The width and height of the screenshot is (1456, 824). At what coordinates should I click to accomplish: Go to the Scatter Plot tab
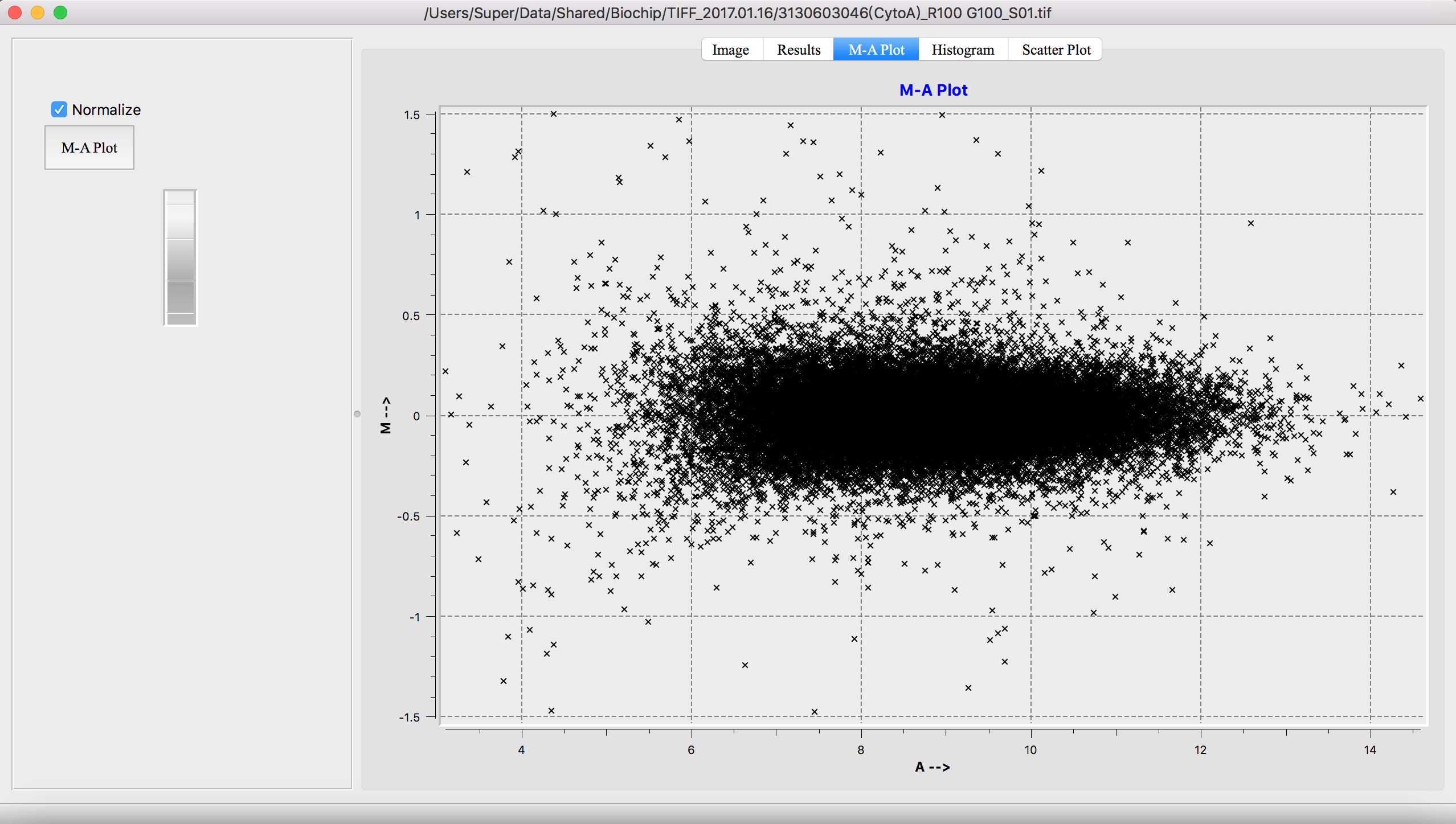coord(1056,50)
